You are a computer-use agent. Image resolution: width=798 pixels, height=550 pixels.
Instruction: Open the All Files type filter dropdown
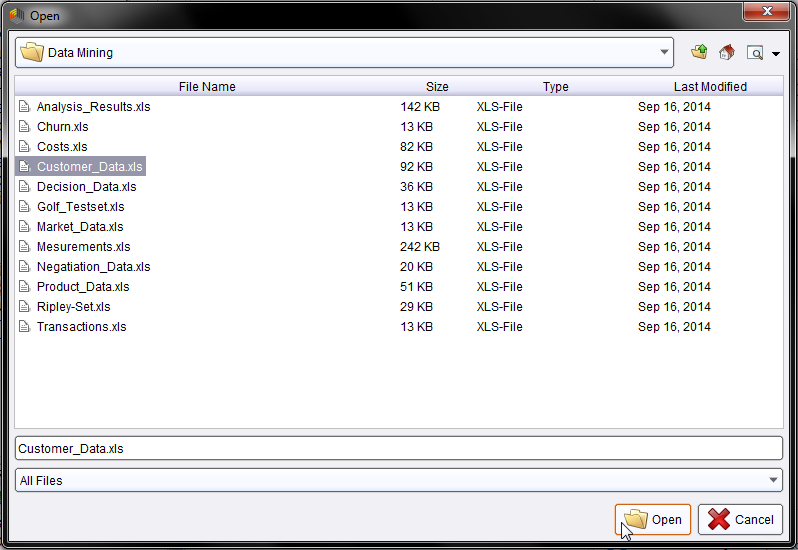773,481
